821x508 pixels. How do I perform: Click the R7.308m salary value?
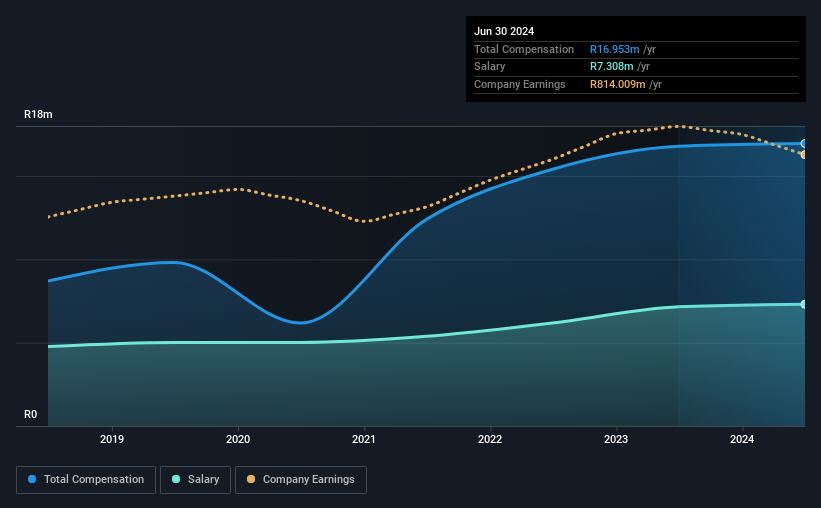[612, 67]
